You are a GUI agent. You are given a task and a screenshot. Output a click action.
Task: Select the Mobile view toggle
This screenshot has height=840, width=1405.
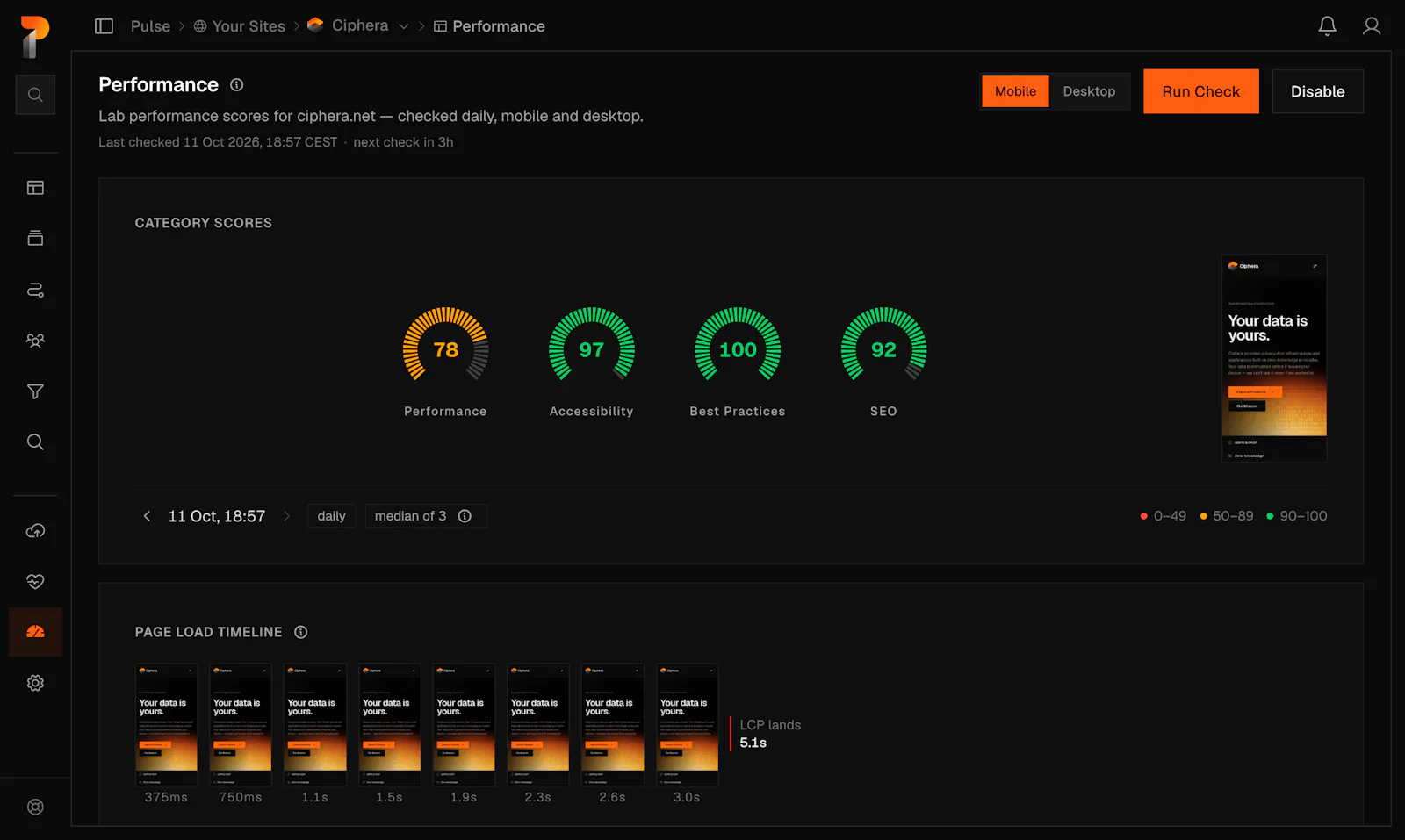pyautogui.click(x=1015, y=91)
